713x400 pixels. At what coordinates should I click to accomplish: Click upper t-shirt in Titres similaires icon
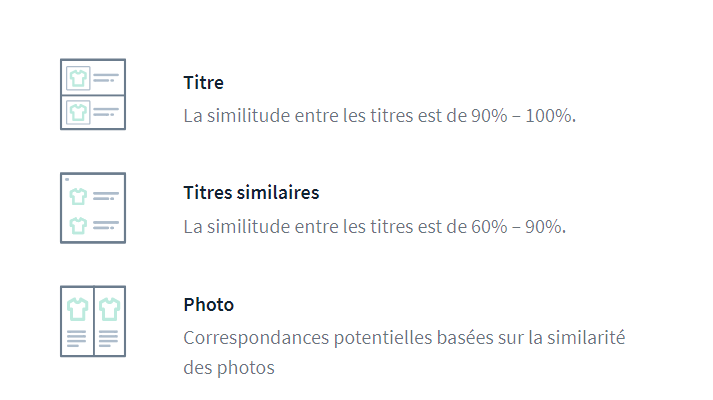tap(78, 196)
